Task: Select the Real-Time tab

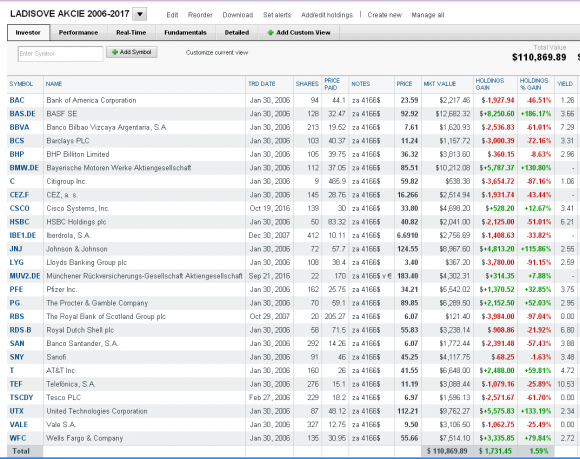Action: [x=131, y=33]
